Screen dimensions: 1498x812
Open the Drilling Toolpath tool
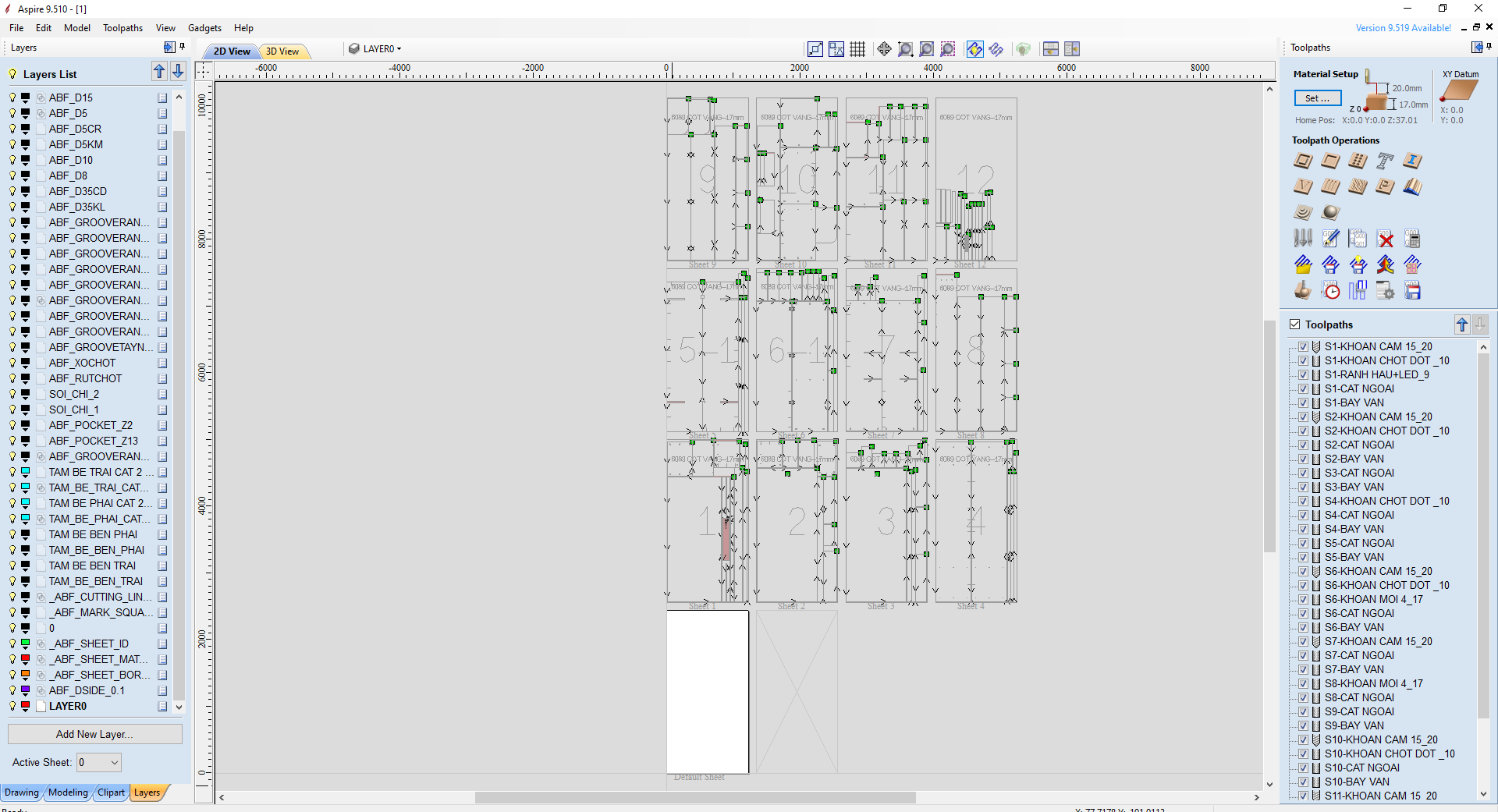tap(1358, 161)
